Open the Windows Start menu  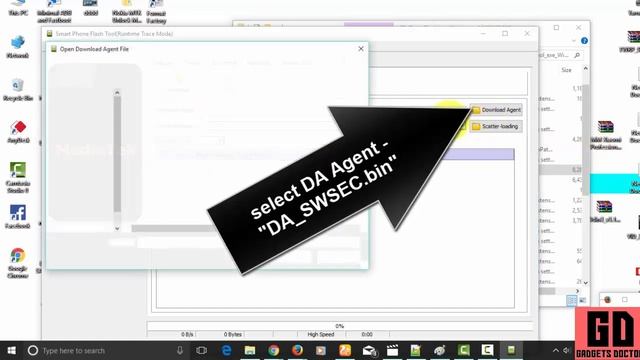(x=11, y=351)
